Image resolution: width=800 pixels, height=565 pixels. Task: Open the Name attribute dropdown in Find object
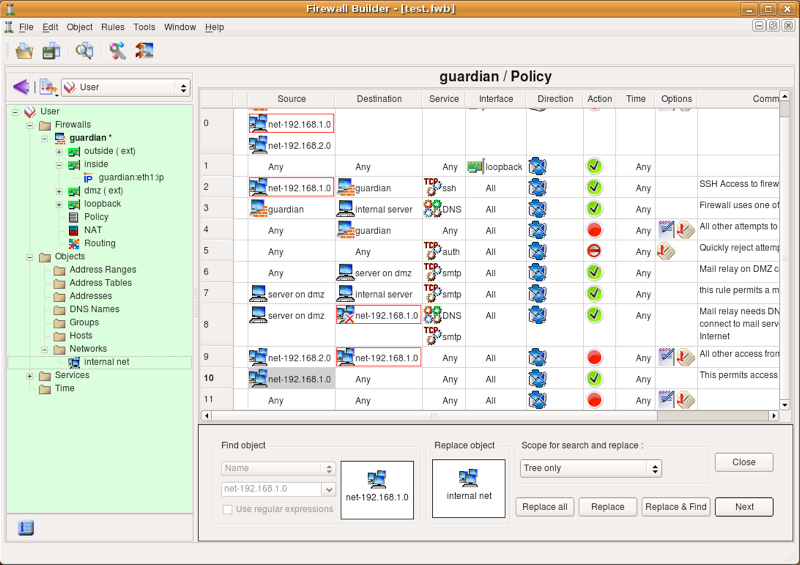[x=278, y=468]
